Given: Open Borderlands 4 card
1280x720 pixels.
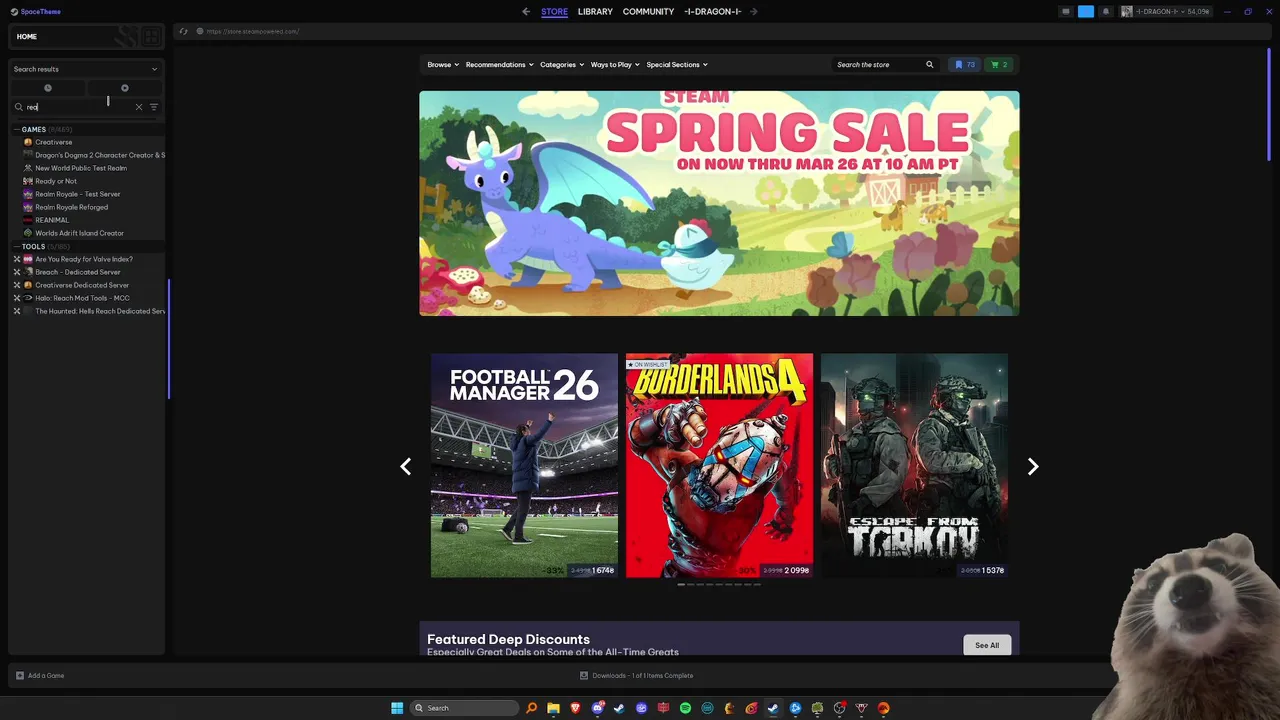Looking at the screenshot, I should coord(719,465).
